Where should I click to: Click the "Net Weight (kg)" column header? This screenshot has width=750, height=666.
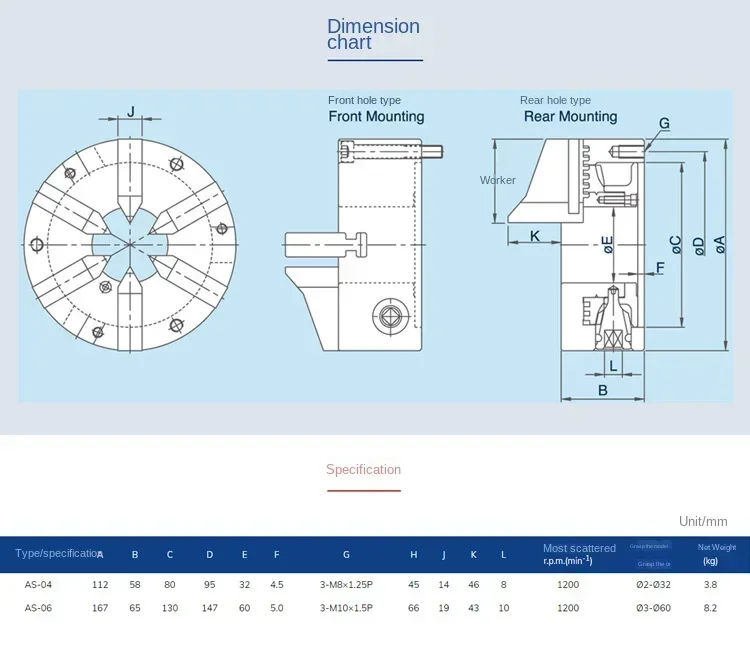coord(716,554)
